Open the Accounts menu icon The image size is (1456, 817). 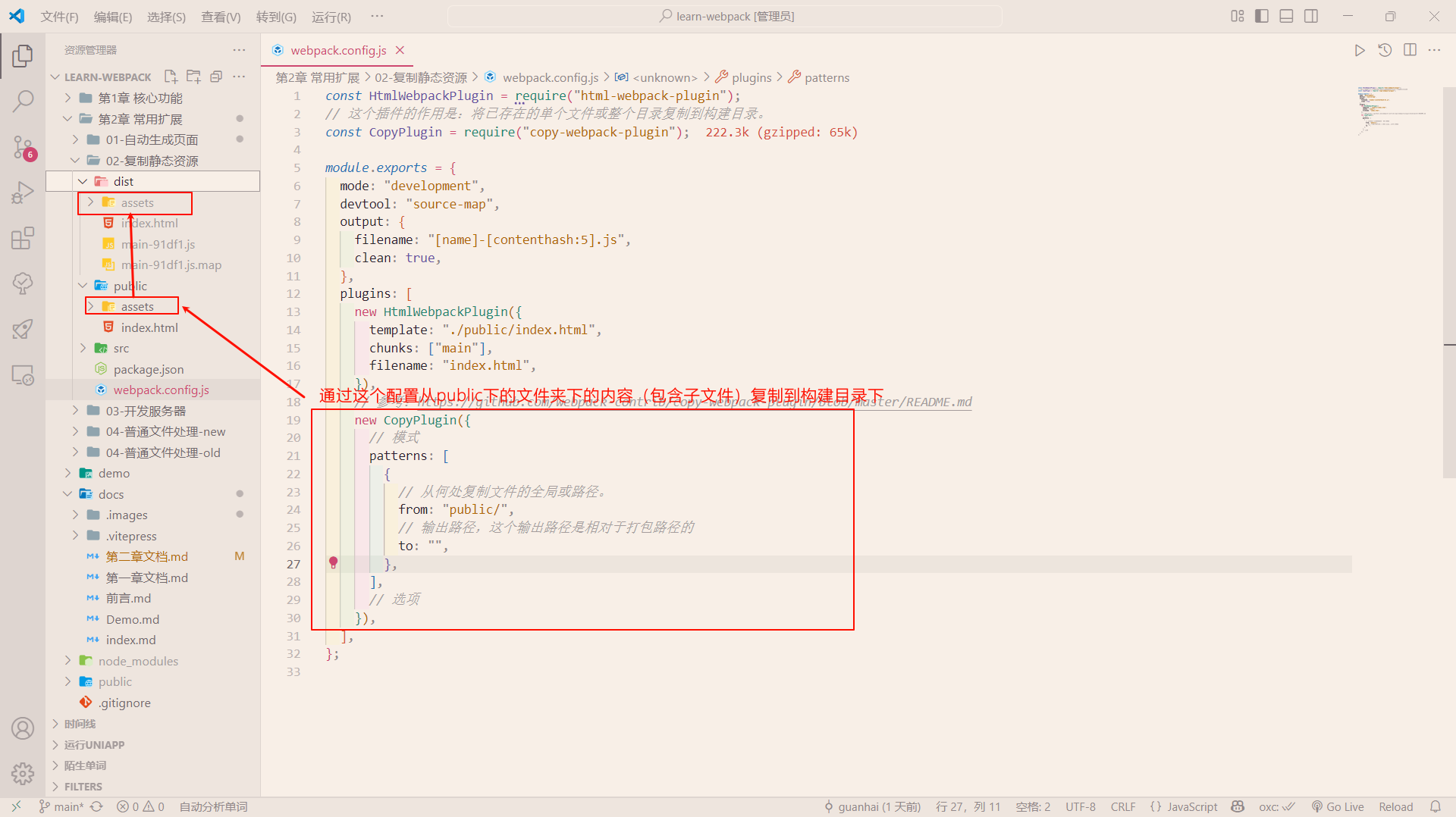(x=23, y=728)
